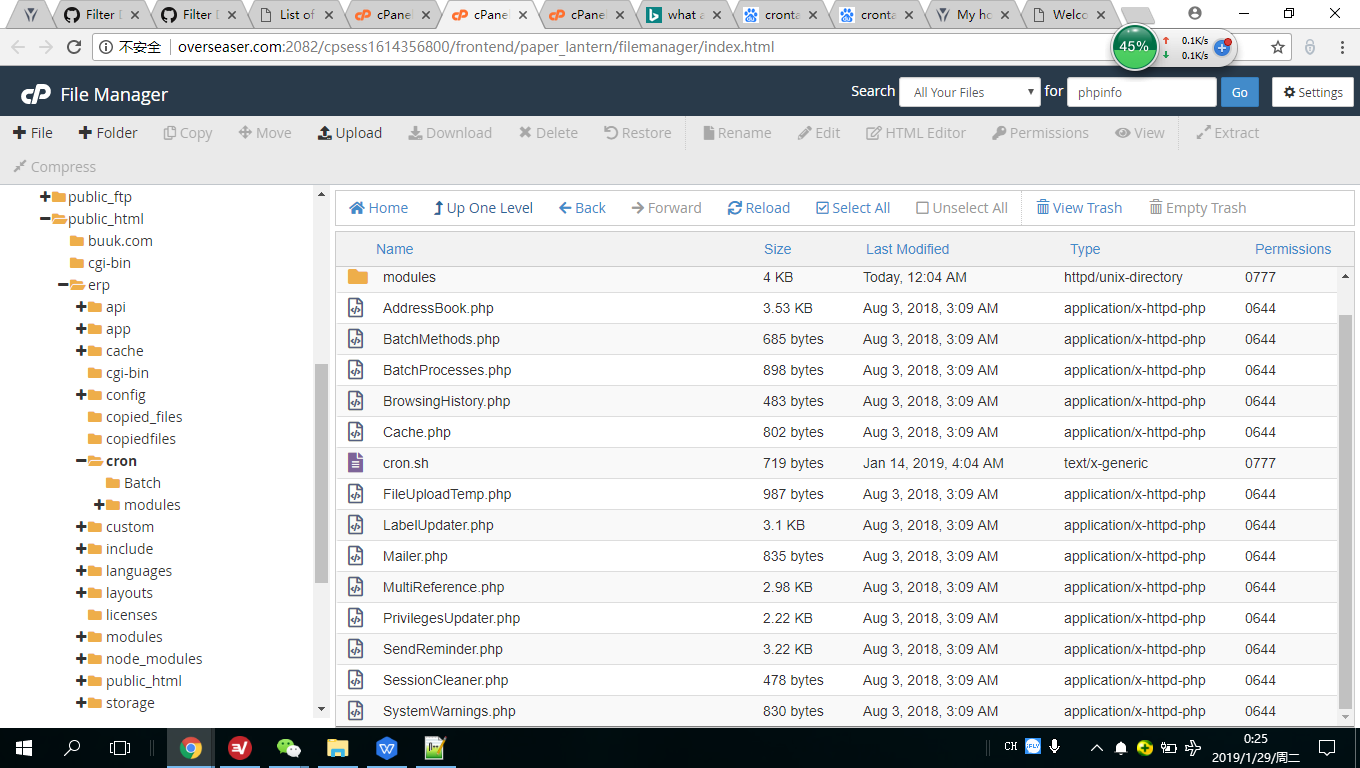Image resolution: width=1360 pixels, height=768 pixels.
Task: Click the cPanel logo in header
Action: coord(36,94)
